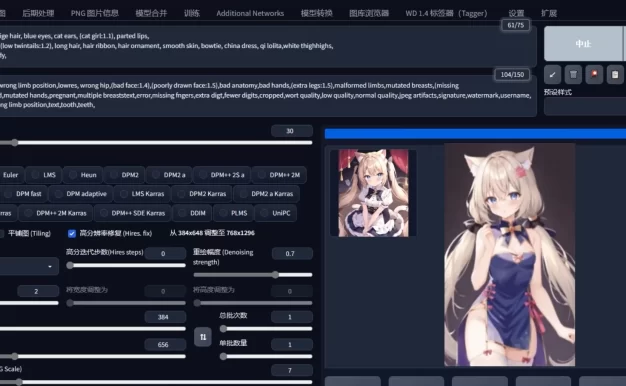The height and width of the screenshot is (386, 626).
Task: Click the red styles icon button
Action: pos(594,74)
